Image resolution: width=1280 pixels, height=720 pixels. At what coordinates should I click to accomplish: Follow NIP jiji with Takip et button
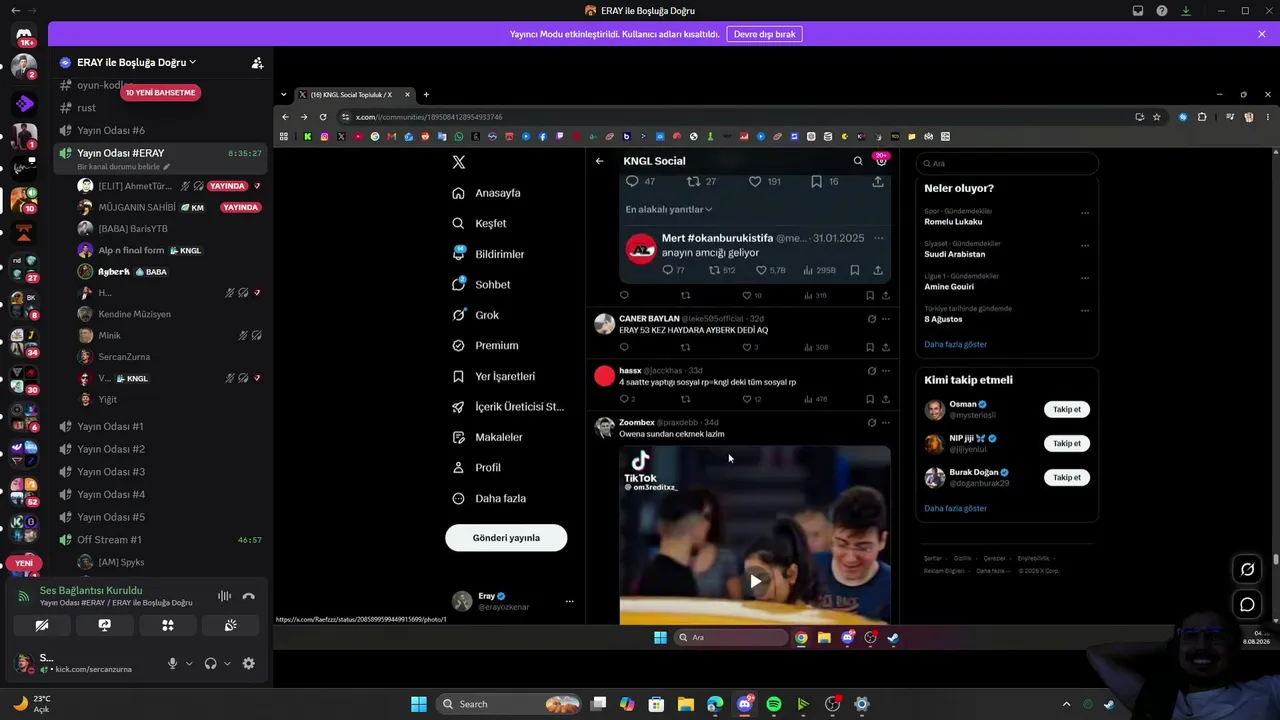1067,443
